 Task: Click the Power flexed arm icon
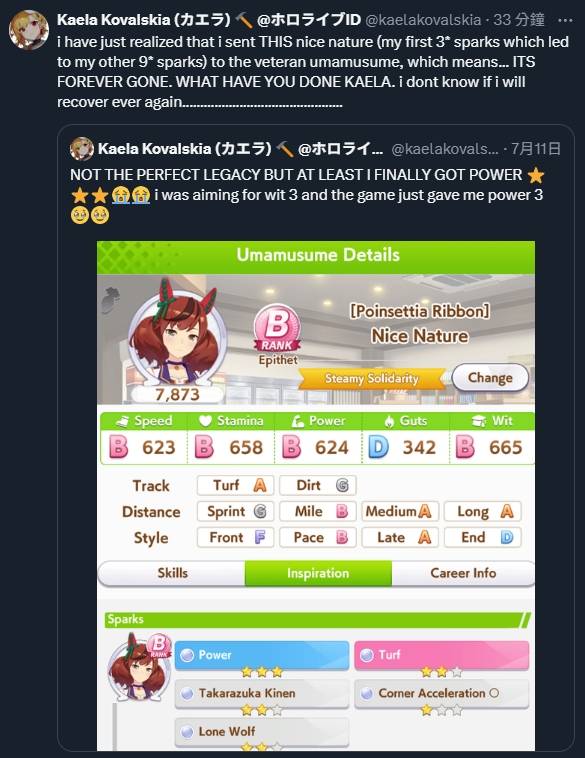tap(297, 421)
